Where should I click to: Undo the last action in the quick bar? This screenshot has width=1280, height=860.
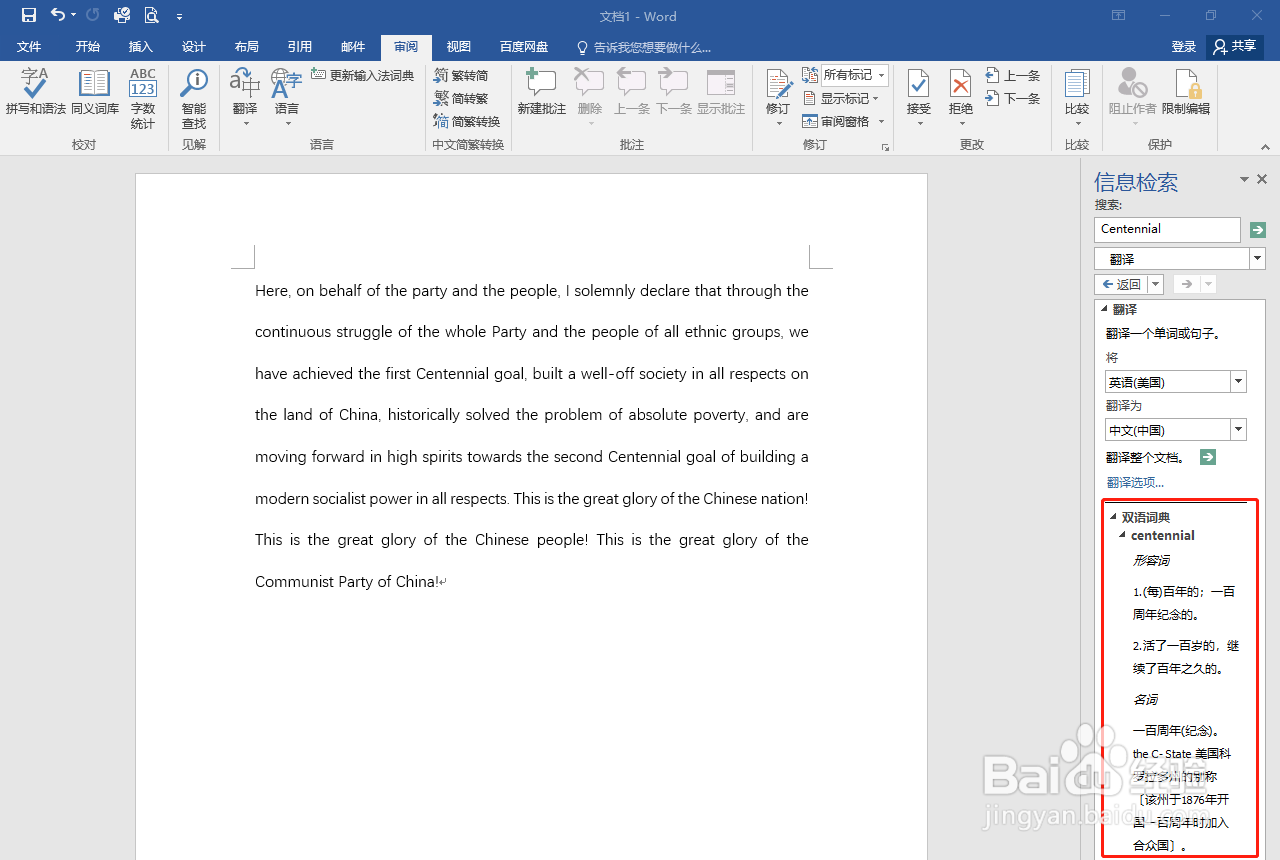58,15
